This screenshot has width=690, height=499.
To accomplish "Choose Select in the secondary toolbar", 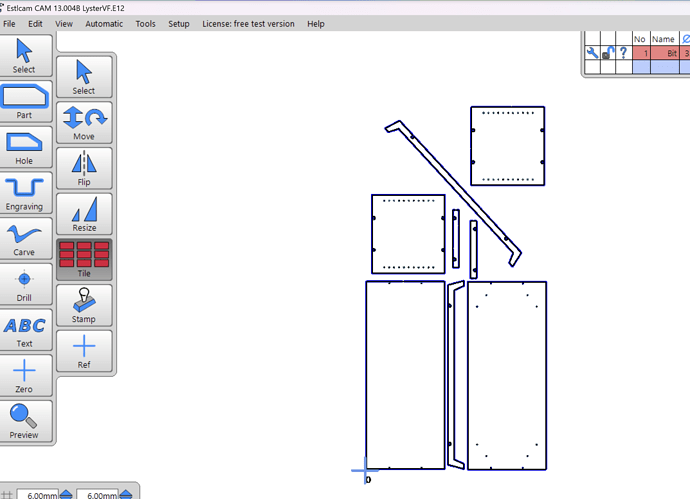I will 84,77.
